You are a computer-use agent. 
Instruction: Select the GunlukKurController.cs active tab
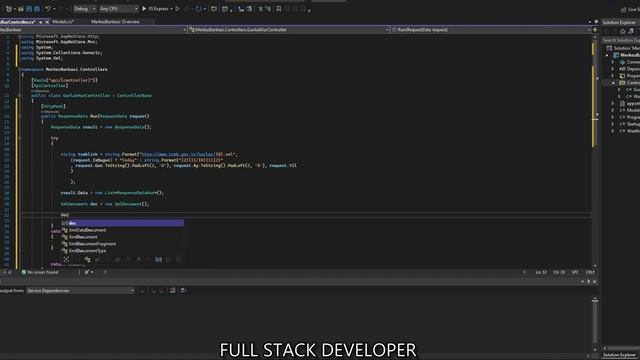tap(18, 22)
